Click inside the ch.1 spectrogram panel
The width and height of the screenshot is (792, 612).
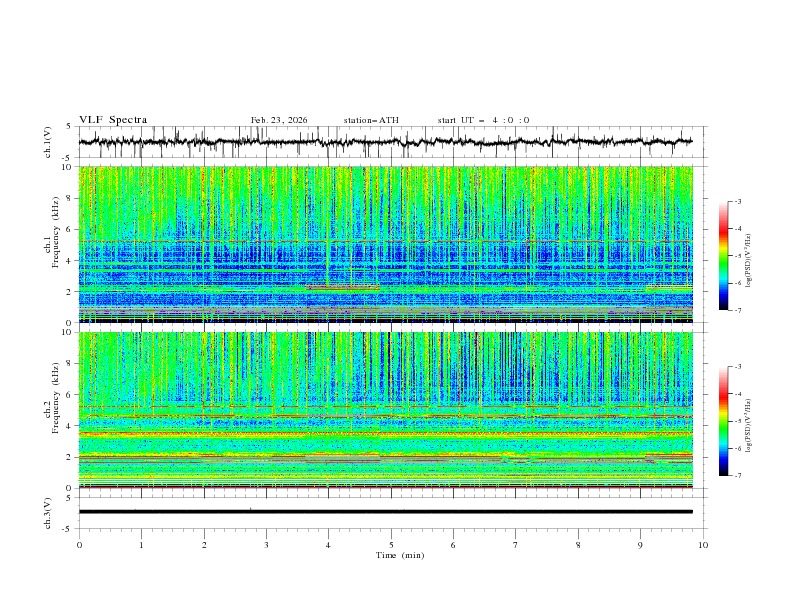click(x=385, y=244)
